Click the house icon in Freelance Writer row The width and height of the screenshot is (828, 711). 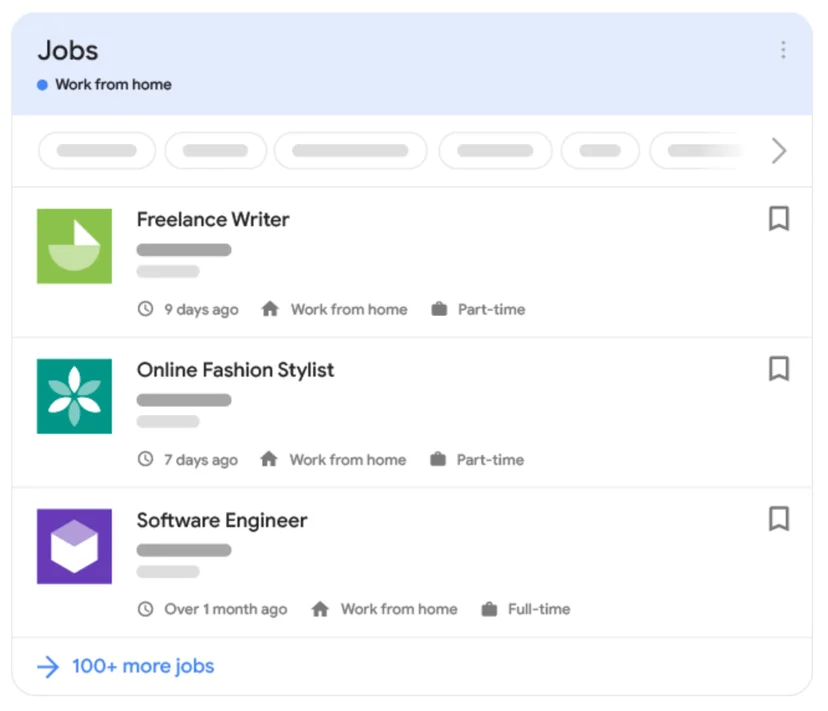tap(270, 308)
